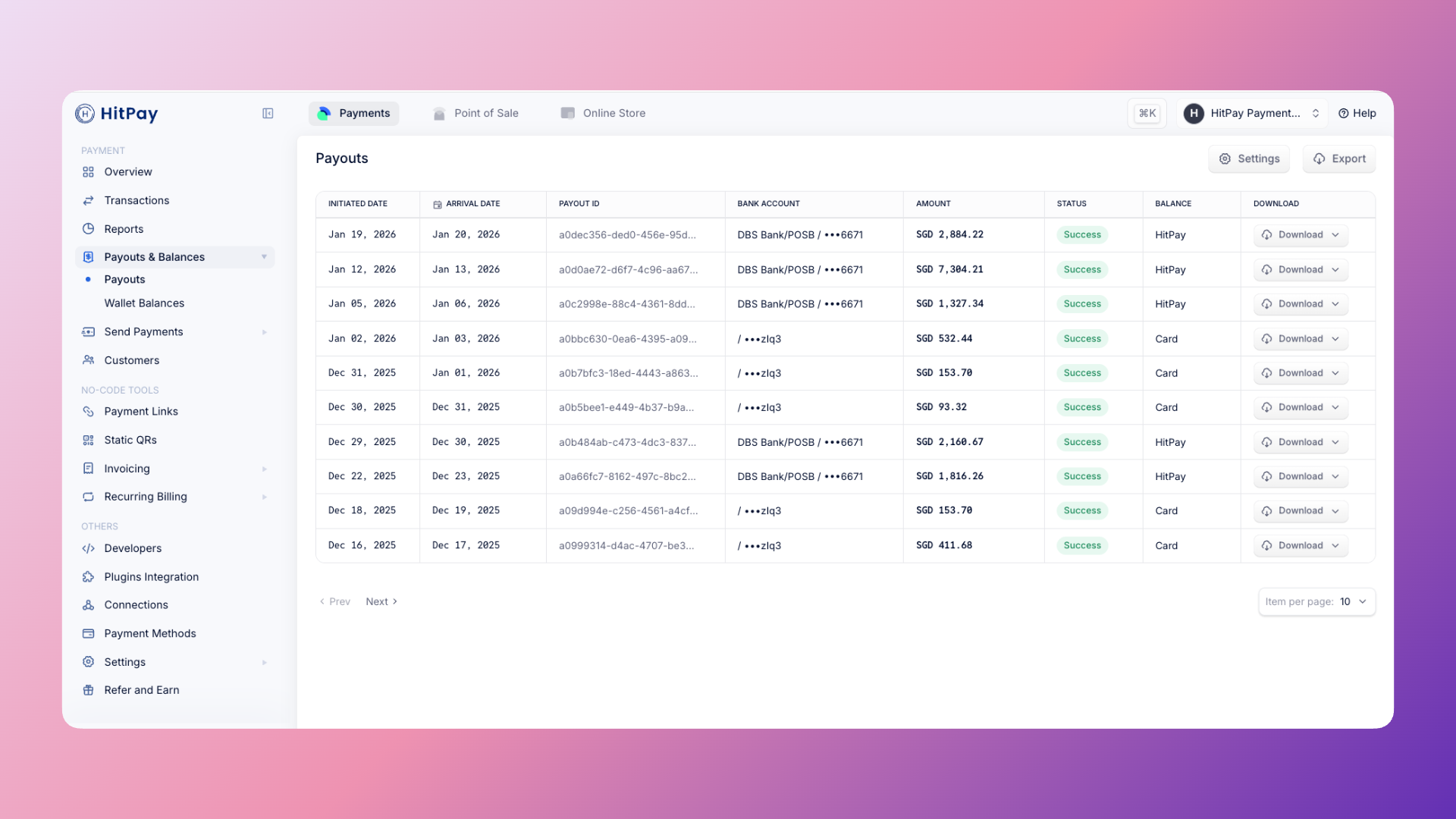
Task: Click the HitPay logo
Action: pos(117,113)
